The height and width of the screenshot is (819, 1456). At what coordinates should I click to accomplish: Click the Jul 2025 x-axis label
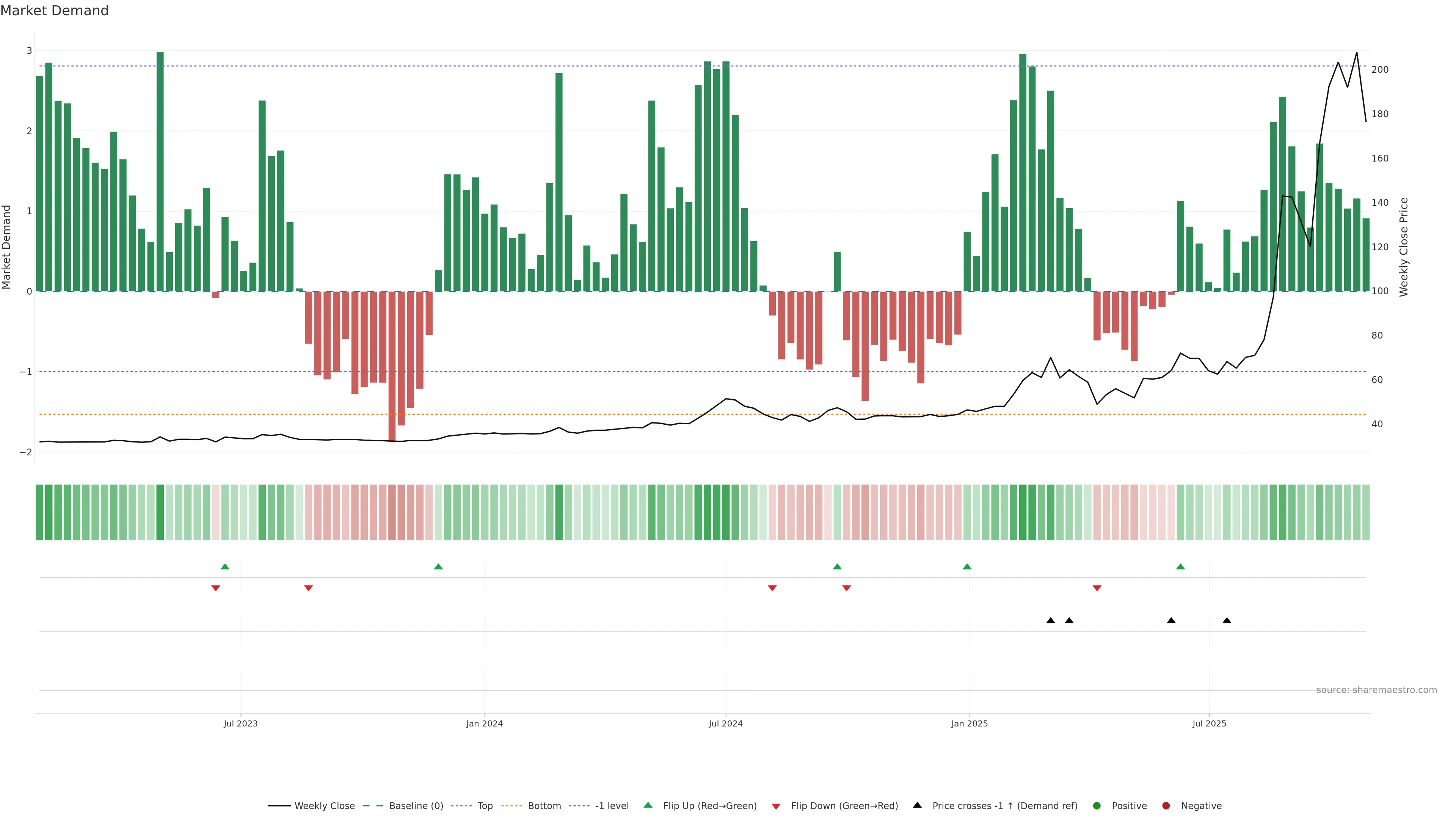pos(1209,723)
